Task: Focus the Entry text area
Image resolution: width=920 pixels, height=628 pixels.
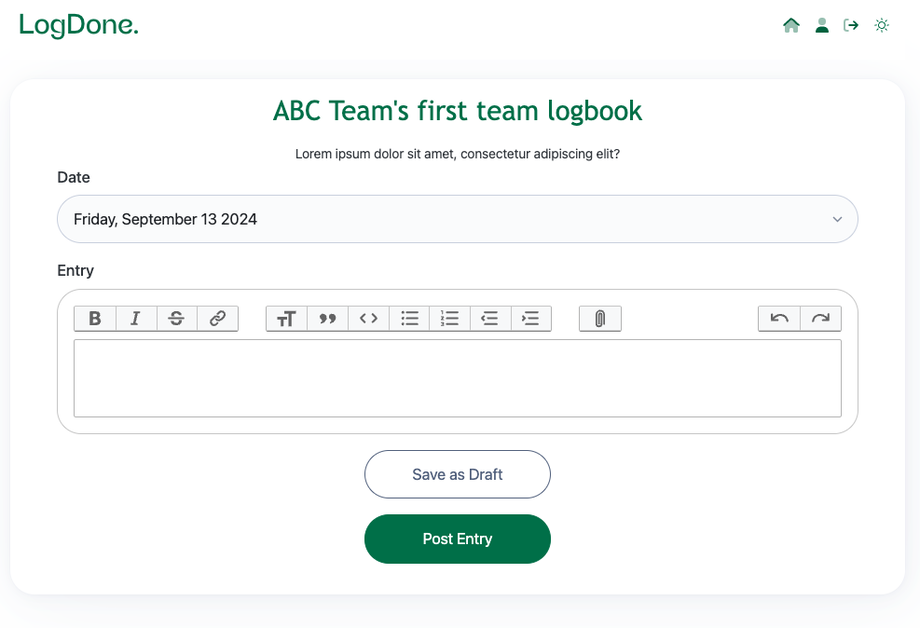Action: pyautogui.click(x=457, y=378)
